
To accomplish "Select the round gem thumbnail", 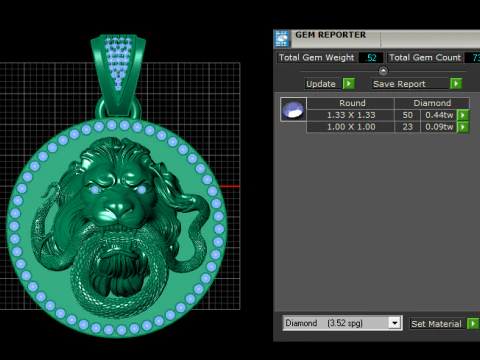I will point(293,110).
